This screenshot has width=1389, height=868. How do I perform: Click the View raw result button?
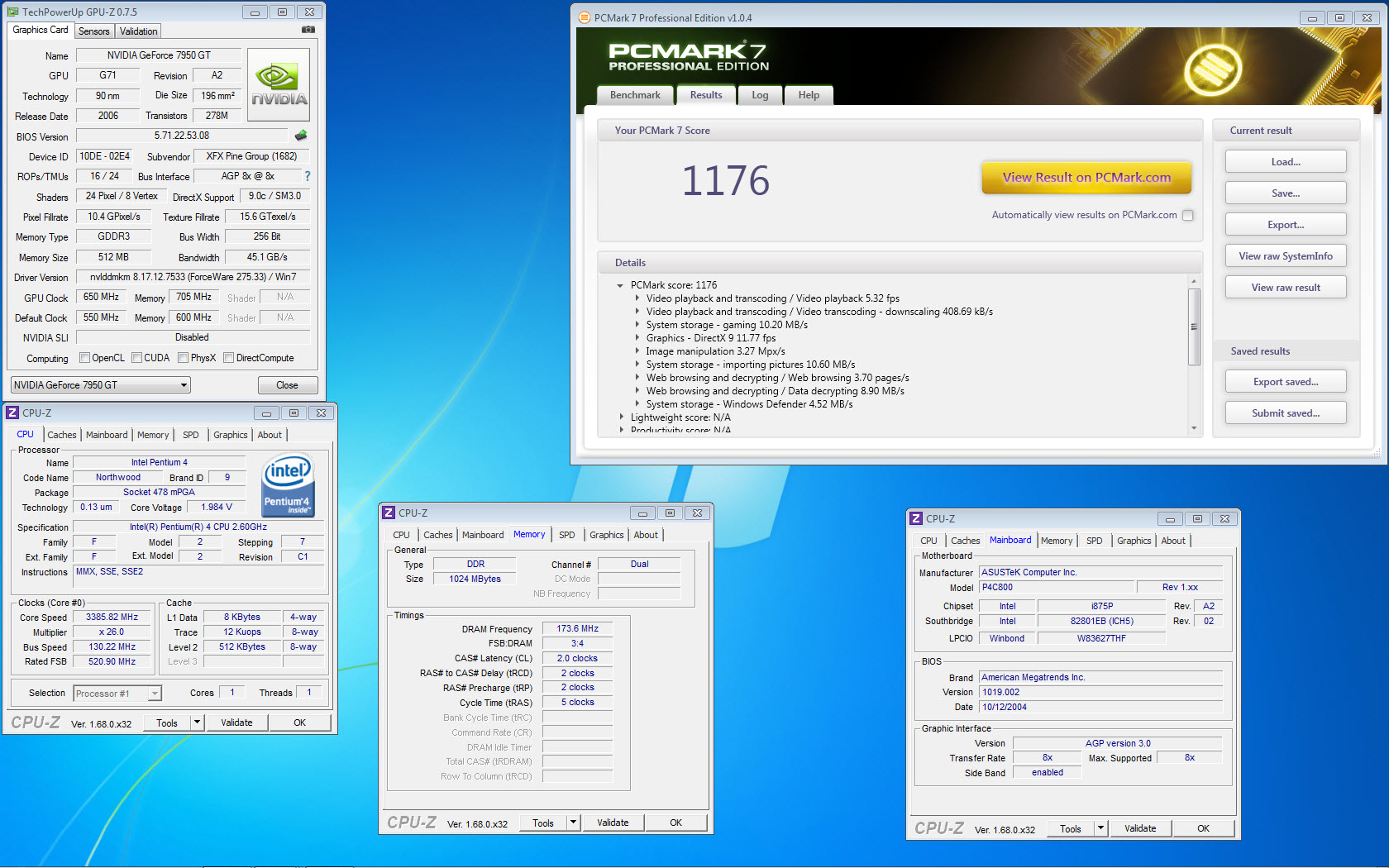(x=1286, y=288)
